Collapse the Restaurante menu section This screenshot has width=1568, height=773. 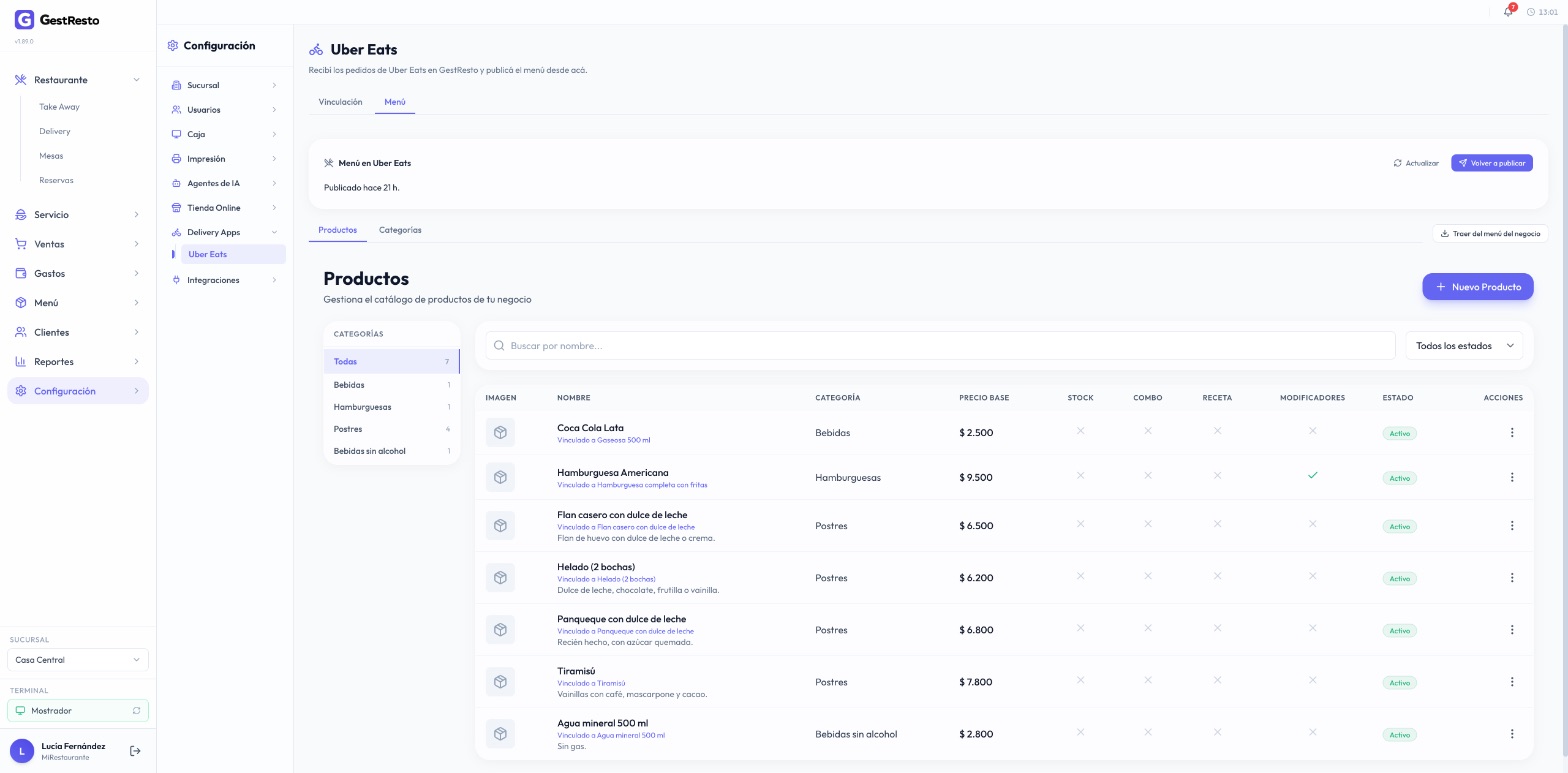point(78,80)
